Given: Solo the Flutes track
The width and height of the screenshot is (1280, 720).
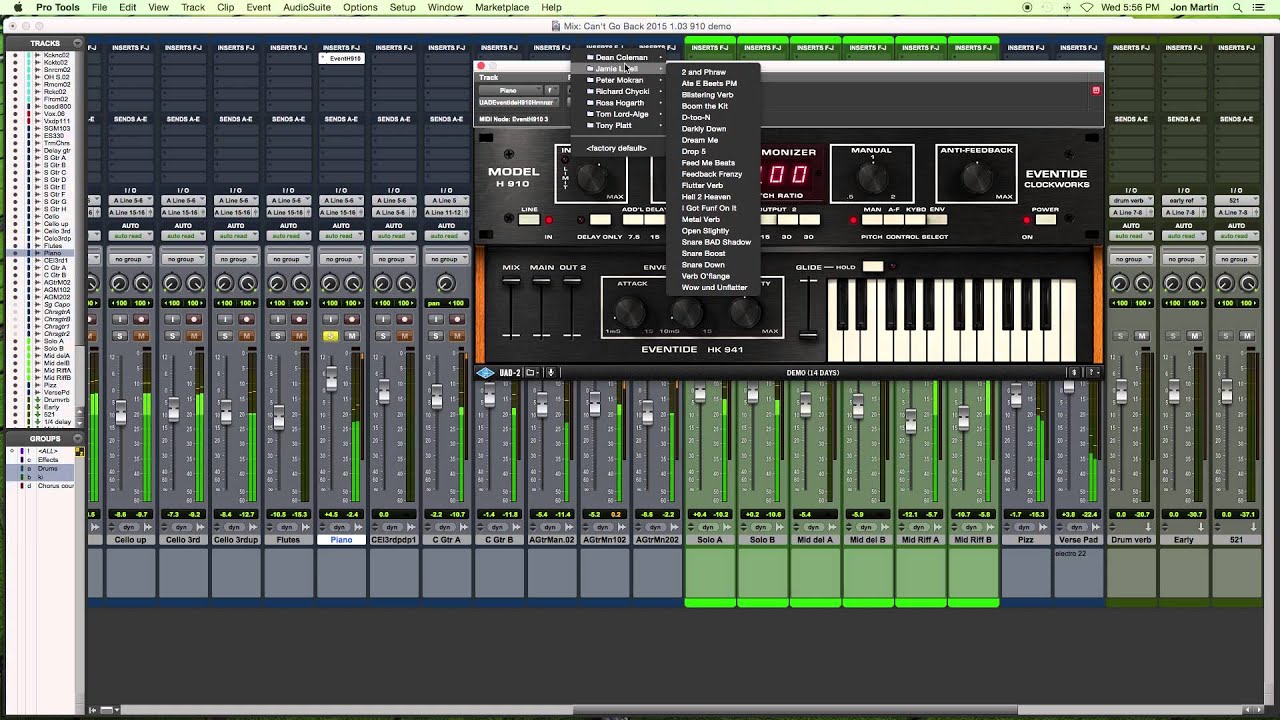Looking at the screenshot, I should (x=278, y=336).
